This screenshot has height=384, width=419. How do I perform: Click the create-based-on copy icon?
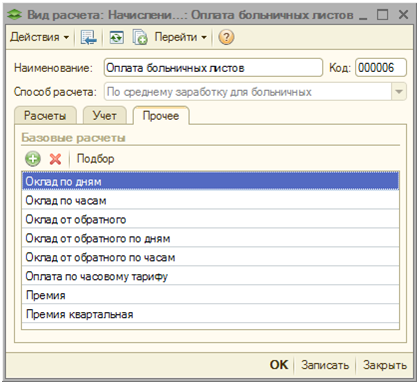point(140,37)
